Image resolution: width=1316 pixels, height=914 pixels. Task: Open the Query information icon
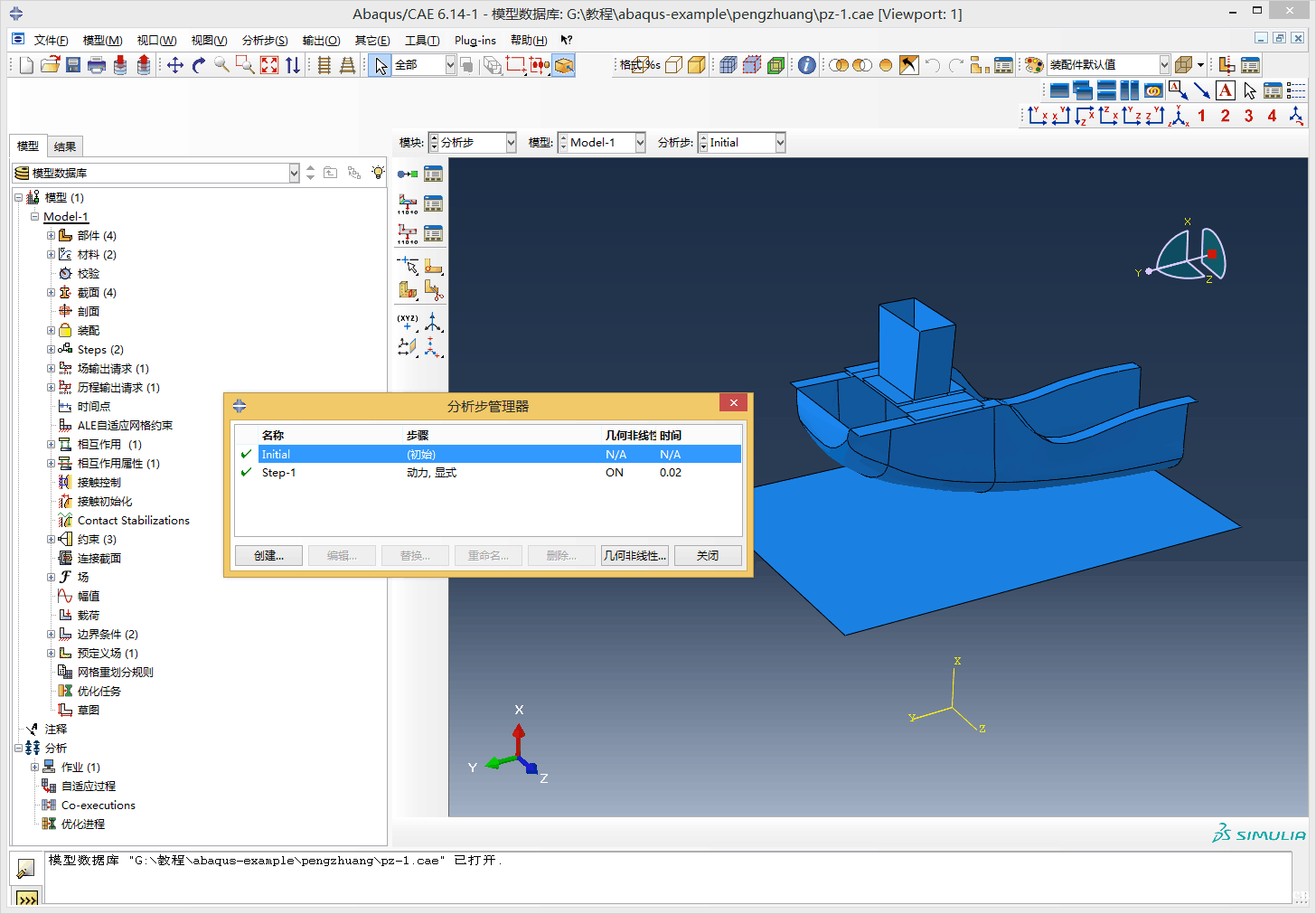807,65
